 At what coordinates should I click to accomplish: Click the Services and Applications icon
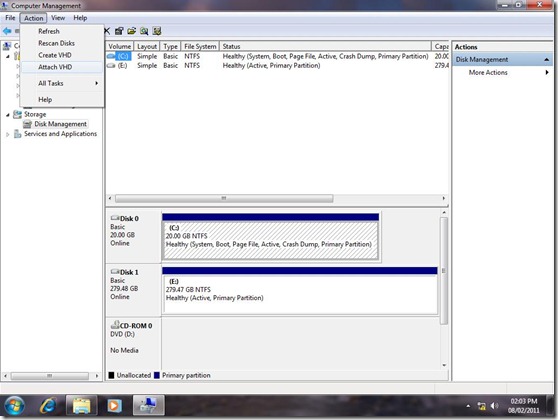17,134
